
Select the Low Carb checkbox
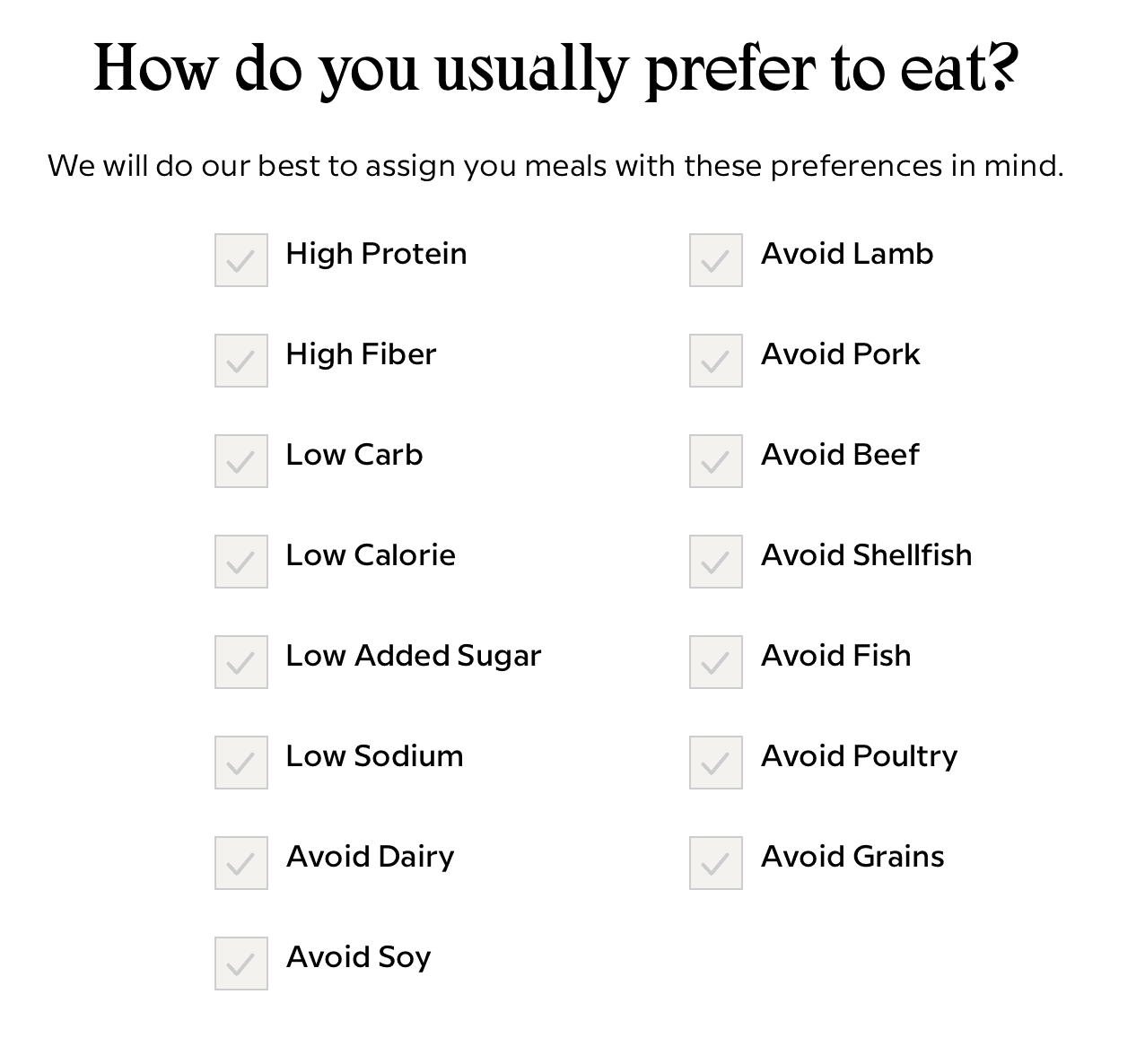(241, 461)
